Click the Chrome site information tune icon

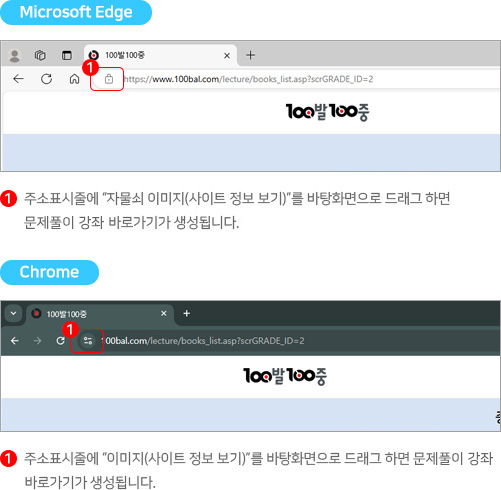tap(88, 341)
